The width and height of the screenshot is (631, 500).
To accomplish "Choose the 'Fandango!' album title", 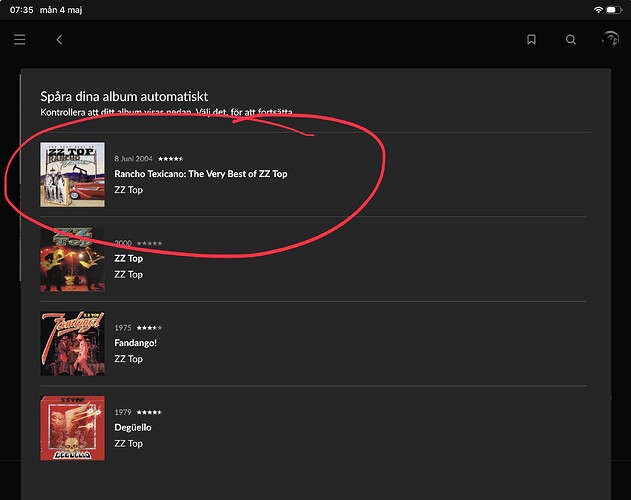I will (136, 343).
